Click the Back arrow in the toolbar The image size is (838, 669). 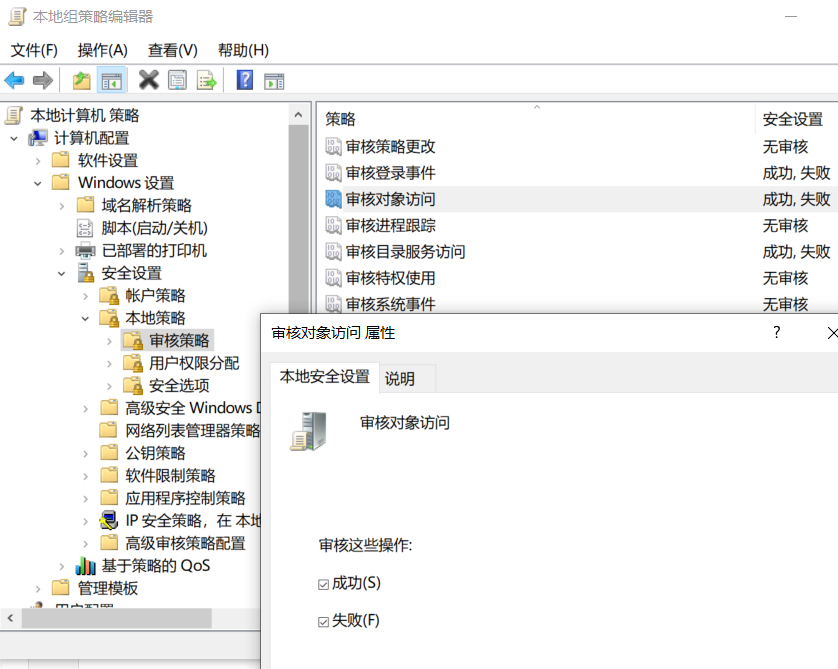tap(14, 81)
